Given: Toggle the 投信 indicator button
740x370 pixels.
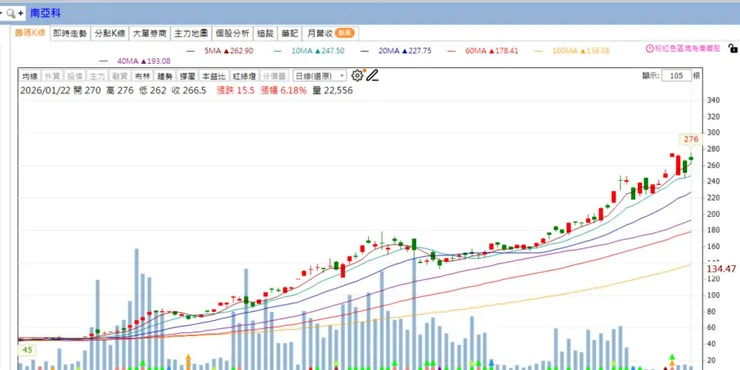Looking at the screenshot, I should click(x=75, y=76).
